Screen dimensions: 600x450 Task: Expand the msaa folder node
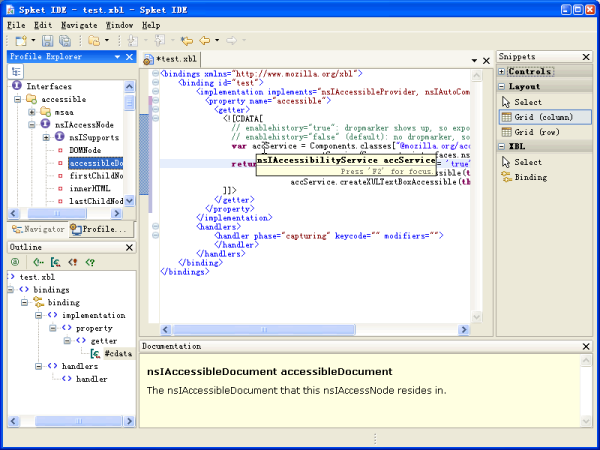point(32,112)
